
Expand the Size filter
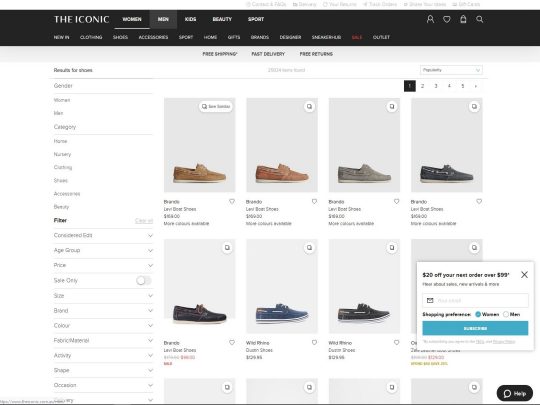click(x=103, y=296)
